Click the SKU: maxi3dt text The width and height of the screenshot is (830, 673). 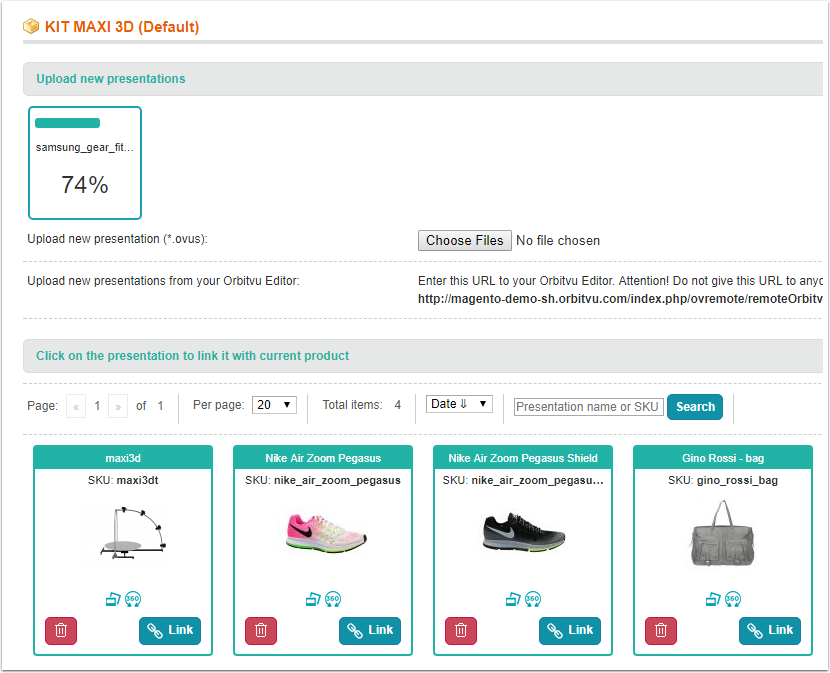[x=123, y=480]
